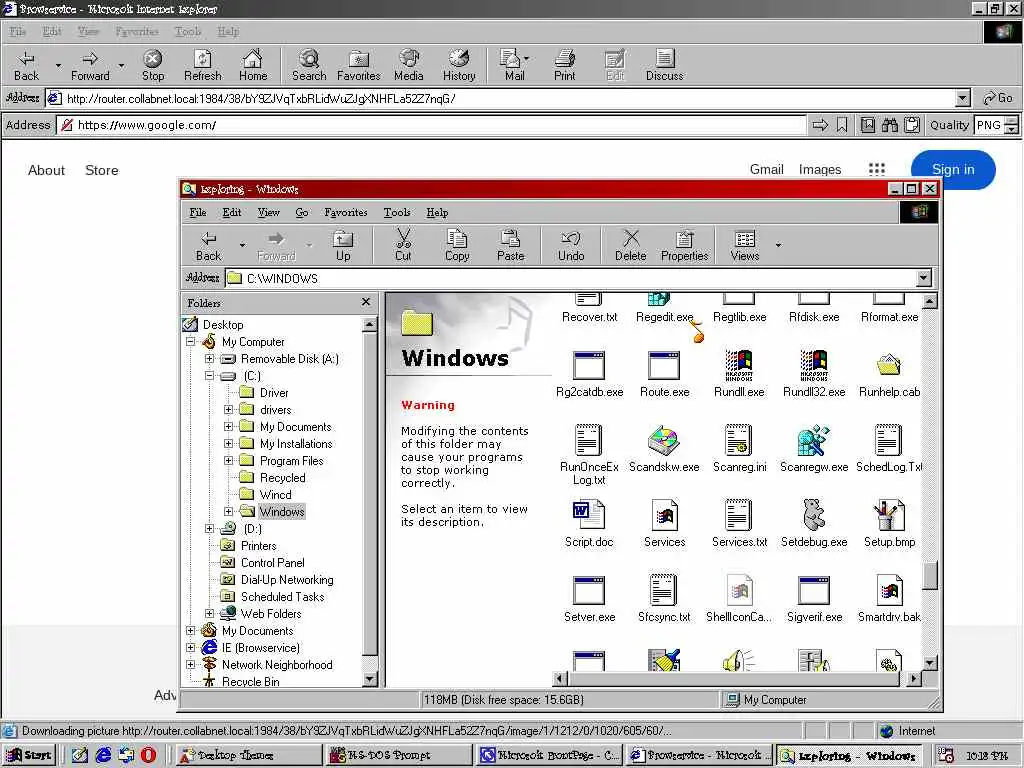Expand the Program Files folder node
Image resolution: width=1024 pixels, height=768 pixels.
click(x=228, y=460)
